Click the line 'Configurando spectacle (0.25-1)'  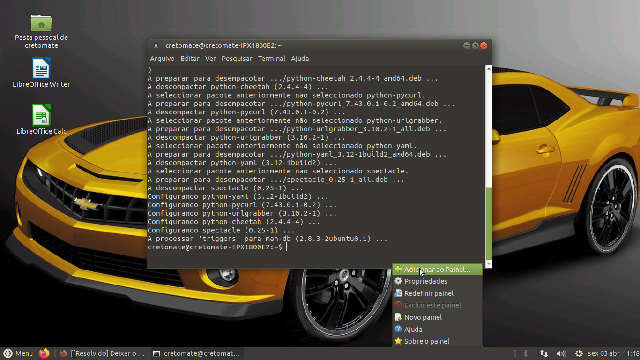coord(221,230)
